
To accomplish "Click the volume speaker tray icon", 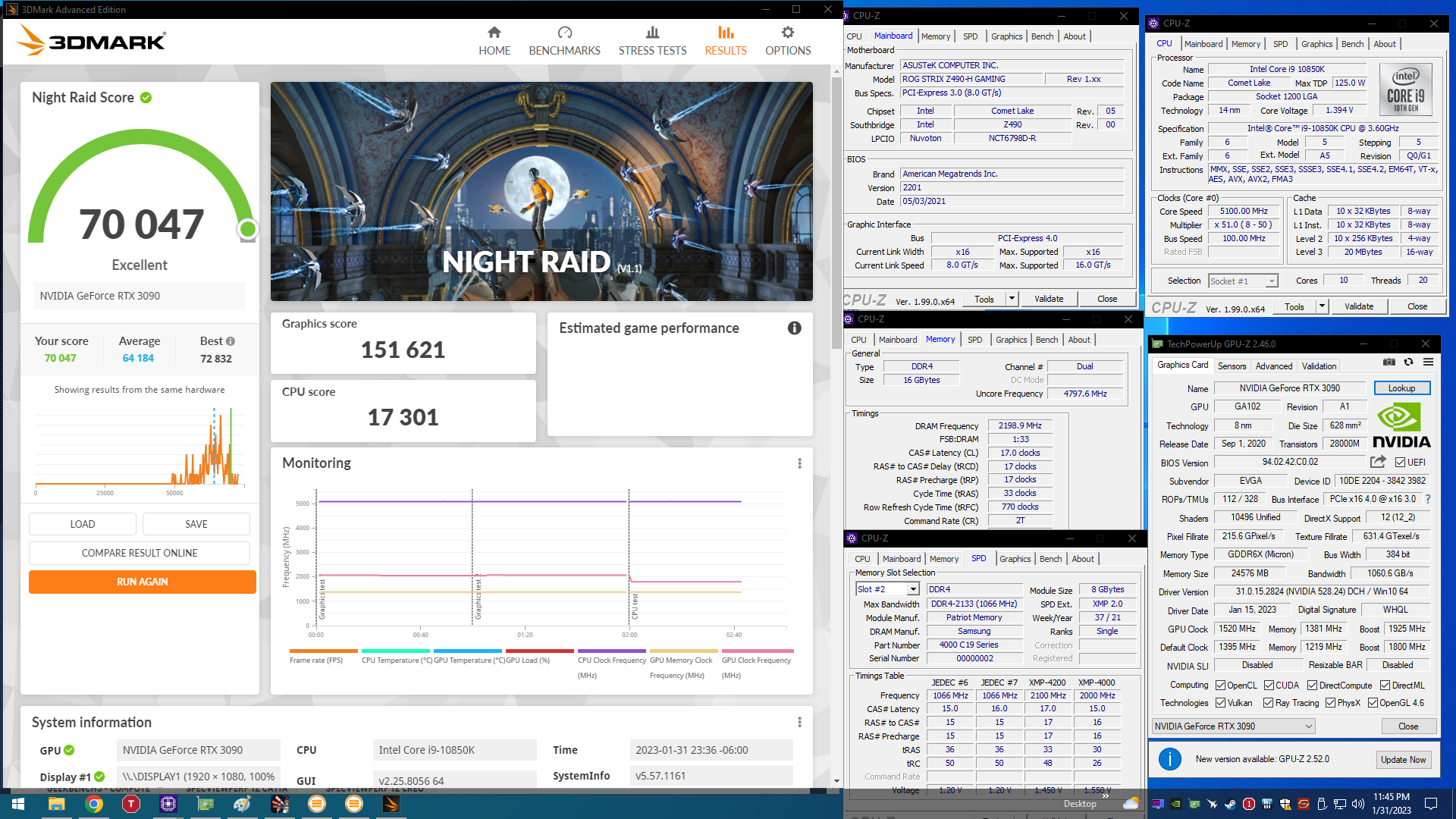I will click(1357, 804).
